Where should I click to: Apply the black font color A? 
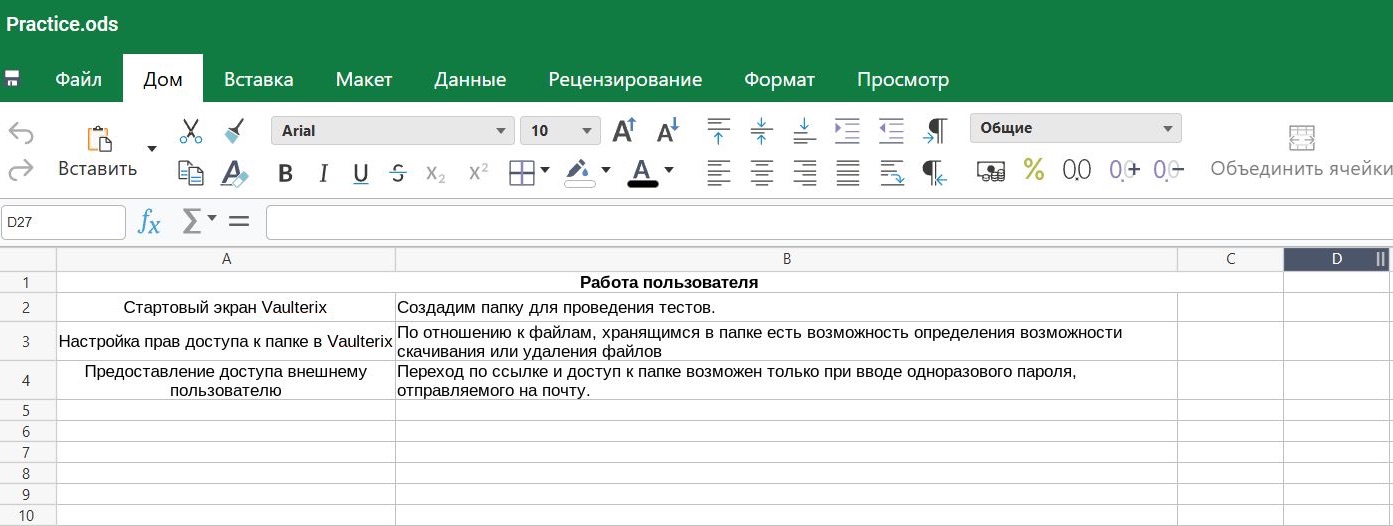coord(642,173)
